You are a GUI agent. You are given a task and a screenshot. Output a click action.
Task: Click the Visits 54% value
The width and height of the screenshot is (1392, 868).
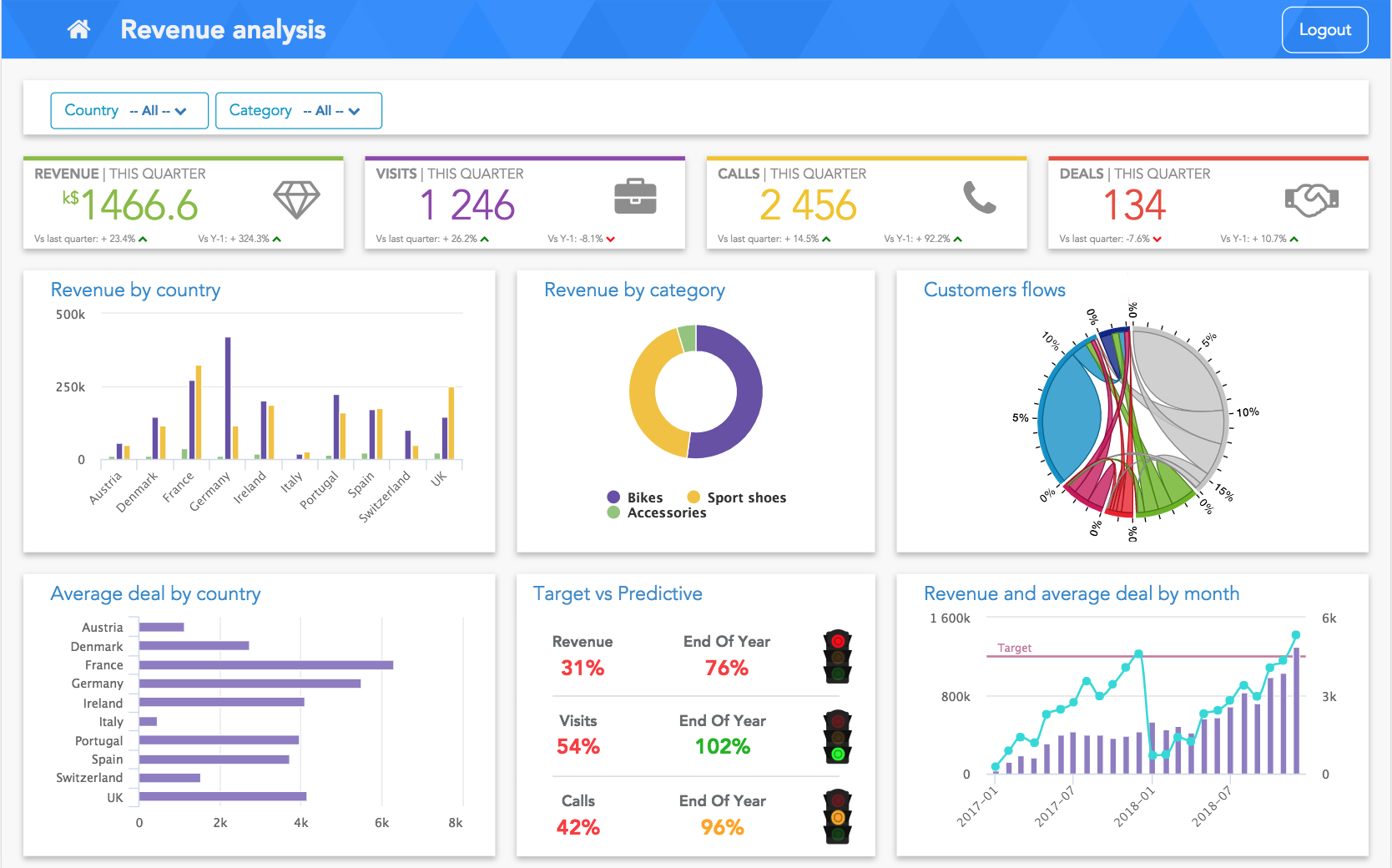coord(578,746)
